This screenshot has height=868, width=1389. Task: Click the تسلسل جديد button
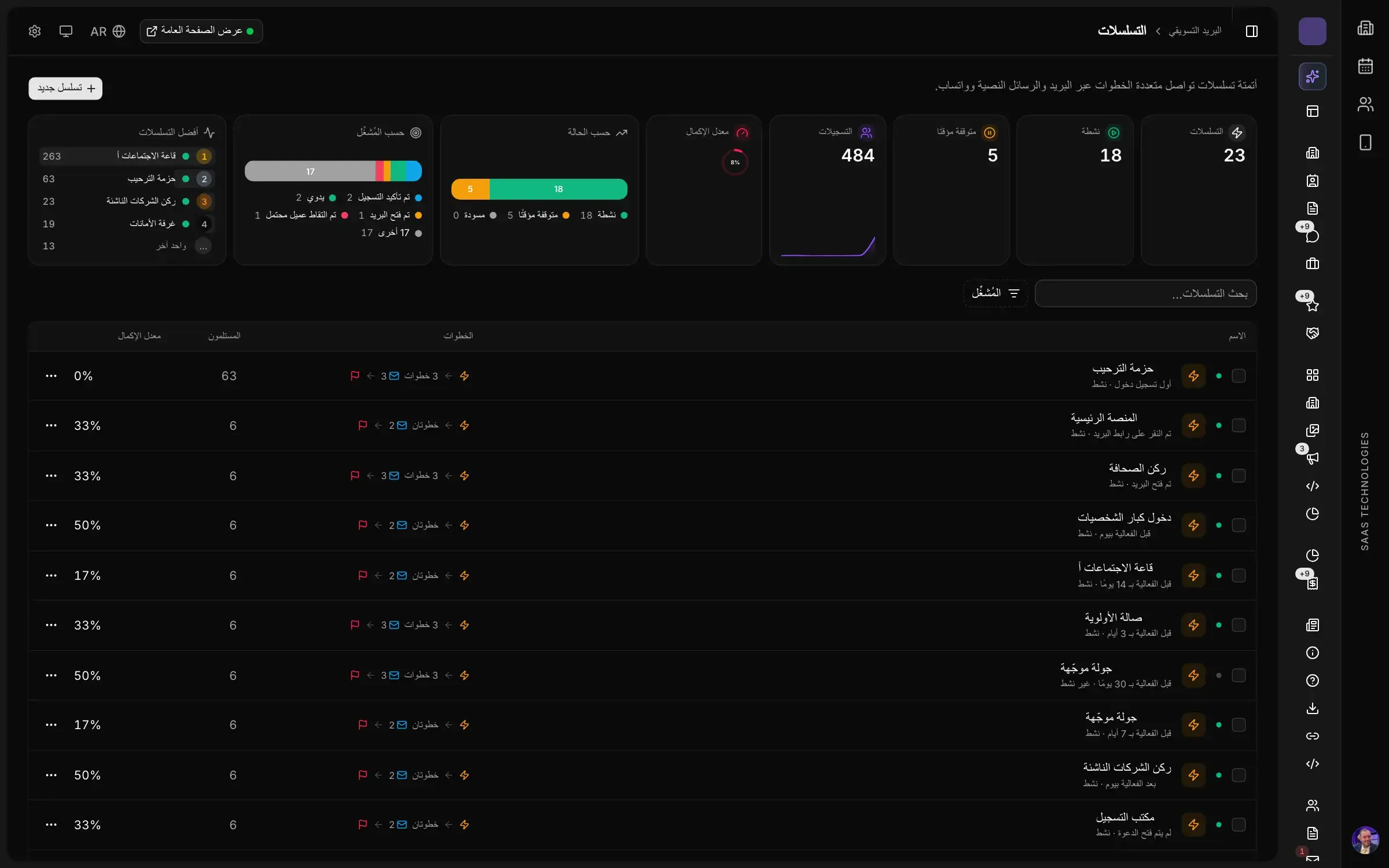[x=65, y=89]
